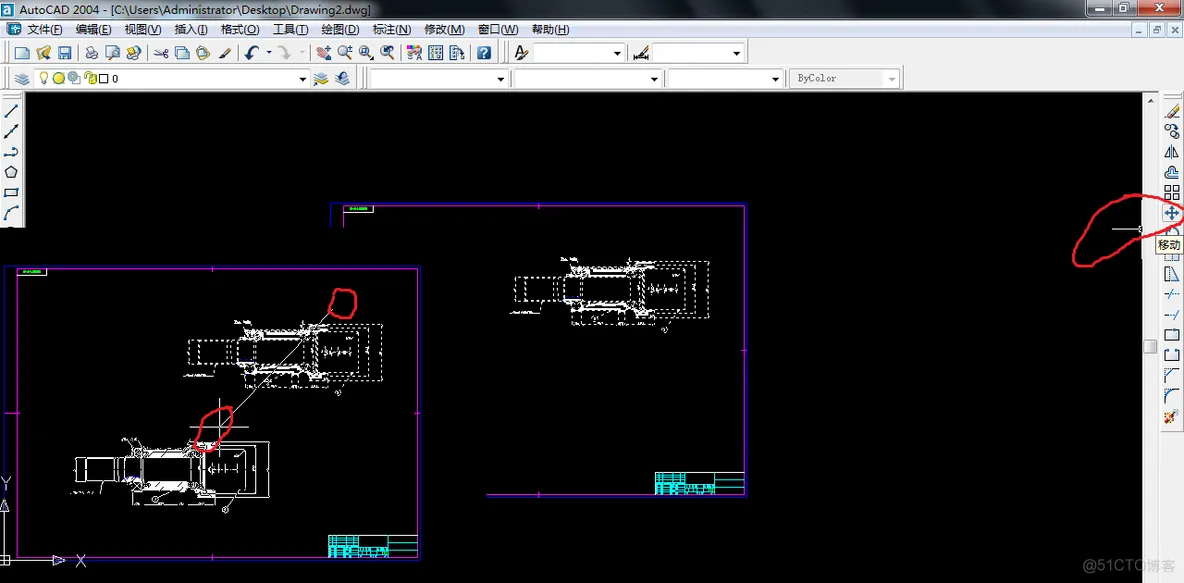Viewport: 1184px width, 583px height.
Task: Toggle layer 0 freeze sun icon
Action: pos(58,78)
